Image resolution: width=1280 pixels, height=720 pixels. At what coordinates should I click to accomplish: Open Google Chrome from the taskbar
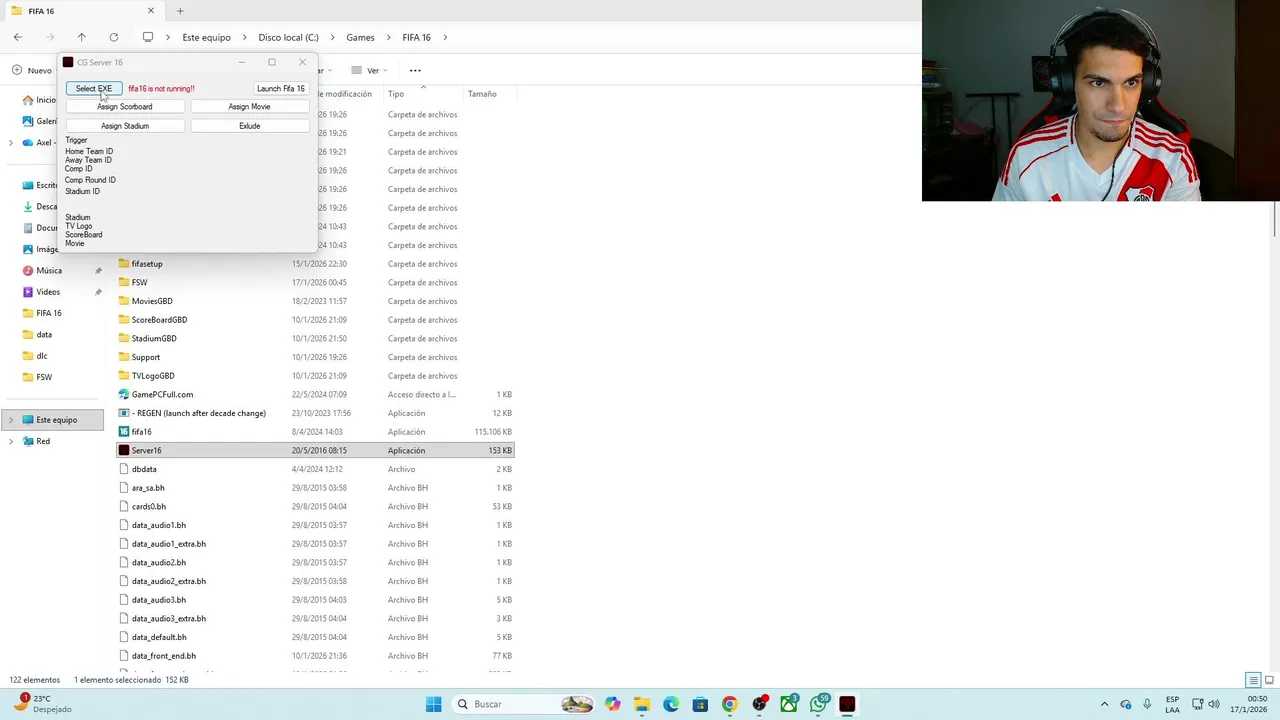729,704
